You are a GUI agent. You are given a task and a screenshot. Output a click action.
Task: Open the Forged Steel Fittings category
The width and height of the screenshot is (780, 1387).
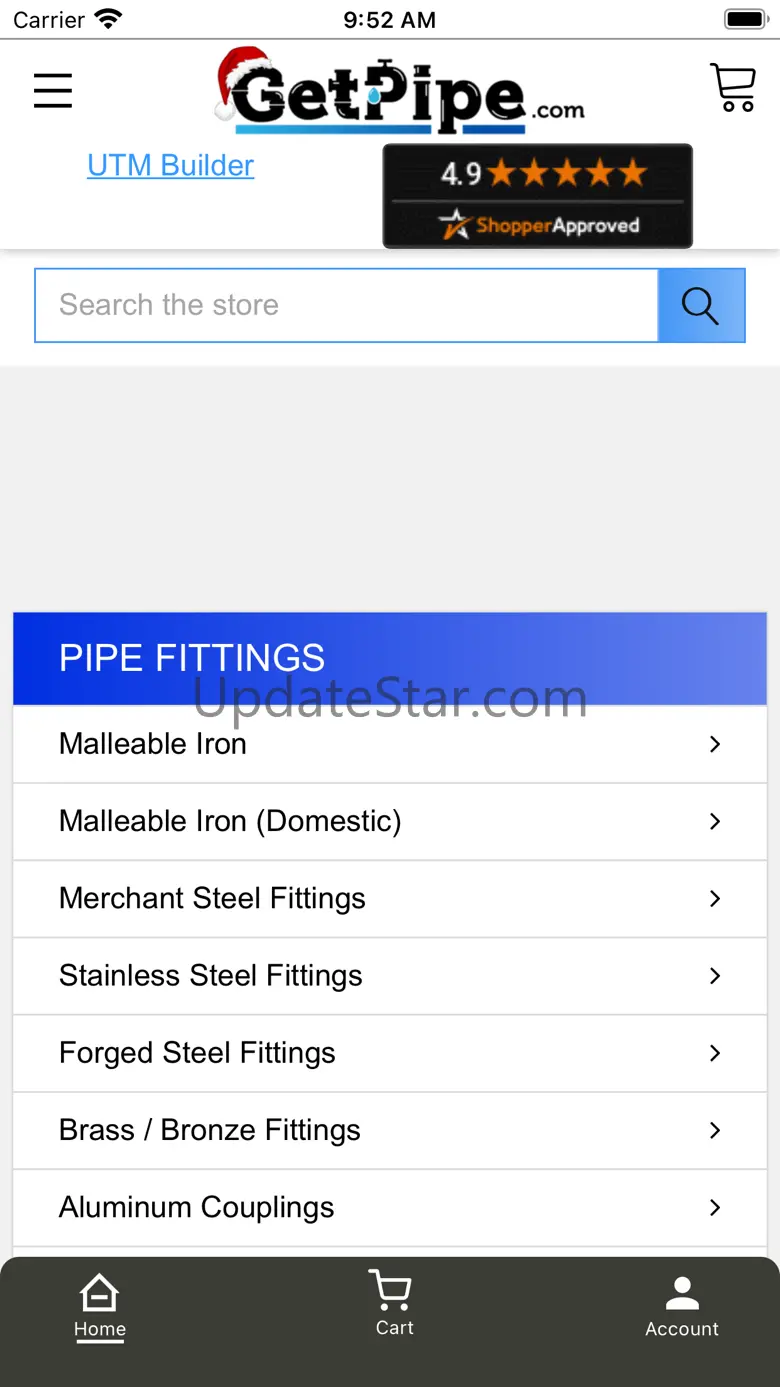click(197, 1052)
